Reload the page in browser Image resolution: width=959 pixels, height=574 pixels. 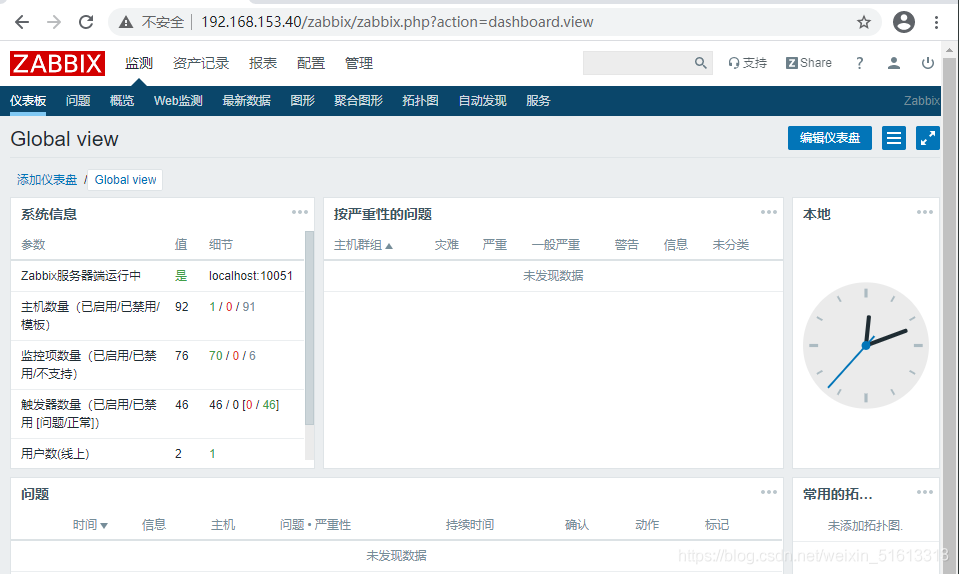point(86,22)
